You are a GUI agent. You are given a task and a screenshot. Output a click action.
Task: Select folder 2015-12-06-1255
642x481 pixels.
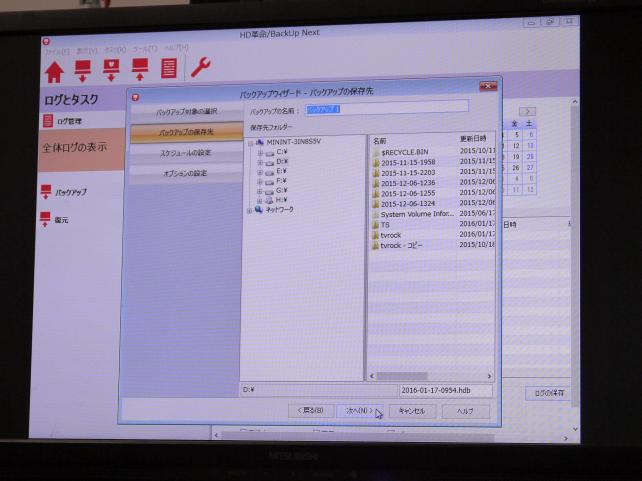408,193
